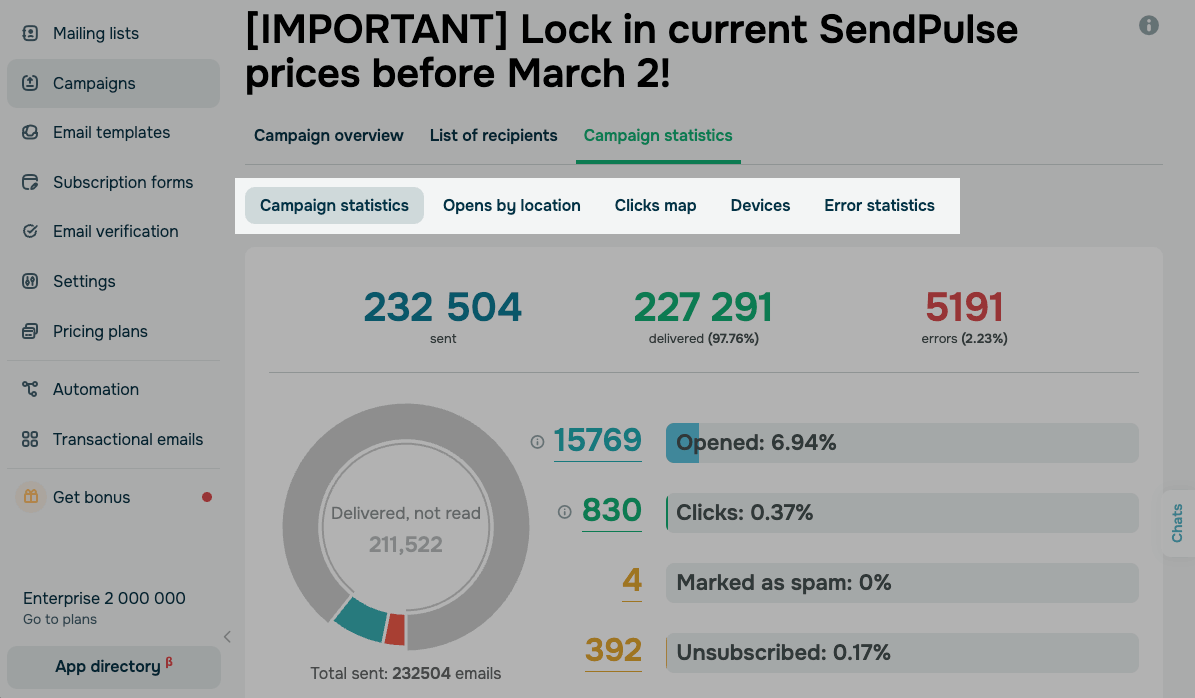Screen dimensions: 1195x698
Task: Show the Clicks map view
Action: 655,205
